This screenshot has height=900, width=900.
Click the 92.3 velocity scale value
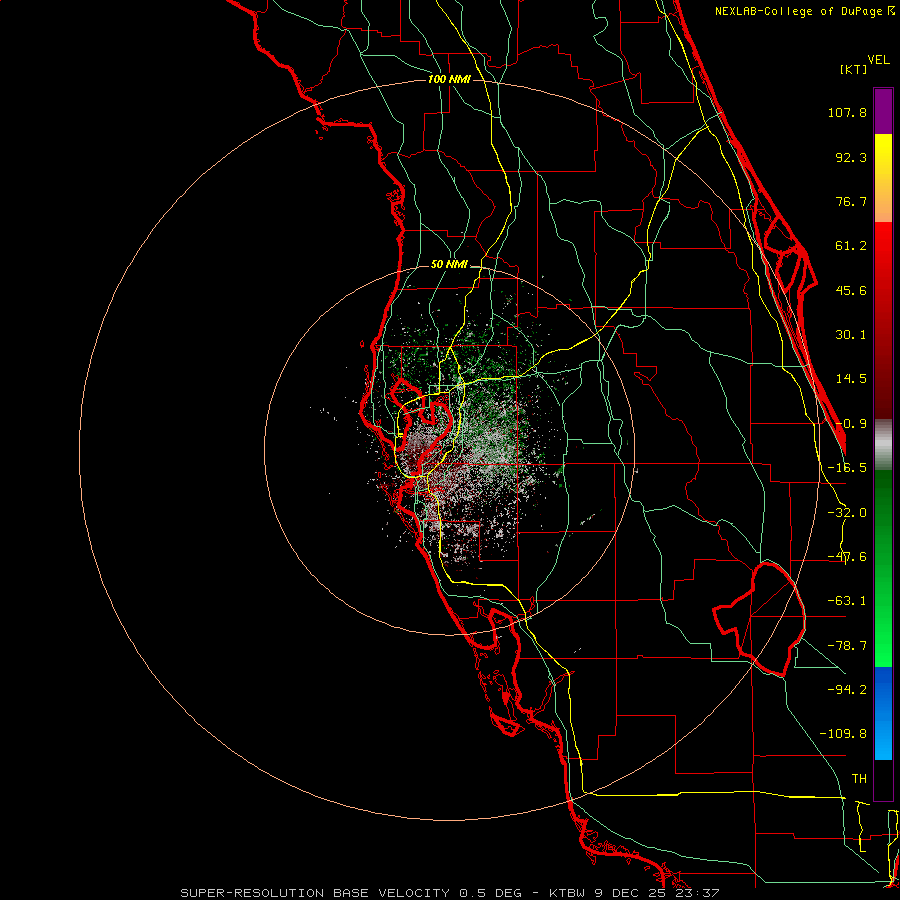[851, 157]
